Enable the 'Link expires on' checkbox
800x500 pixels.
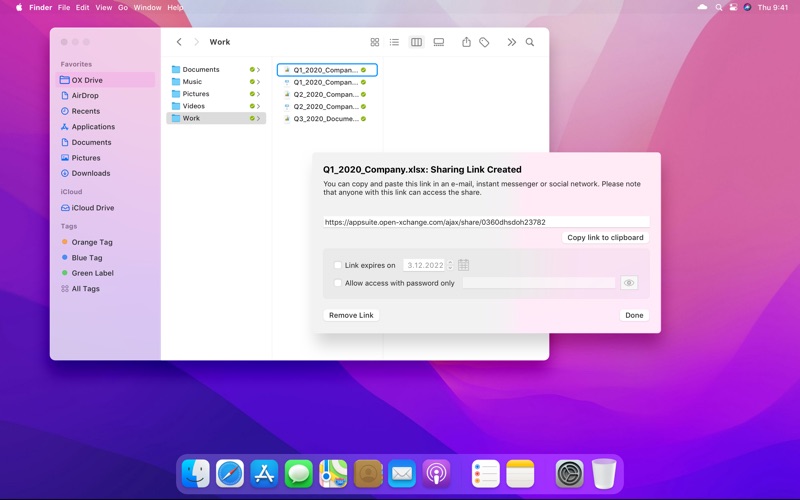(338, 266)
